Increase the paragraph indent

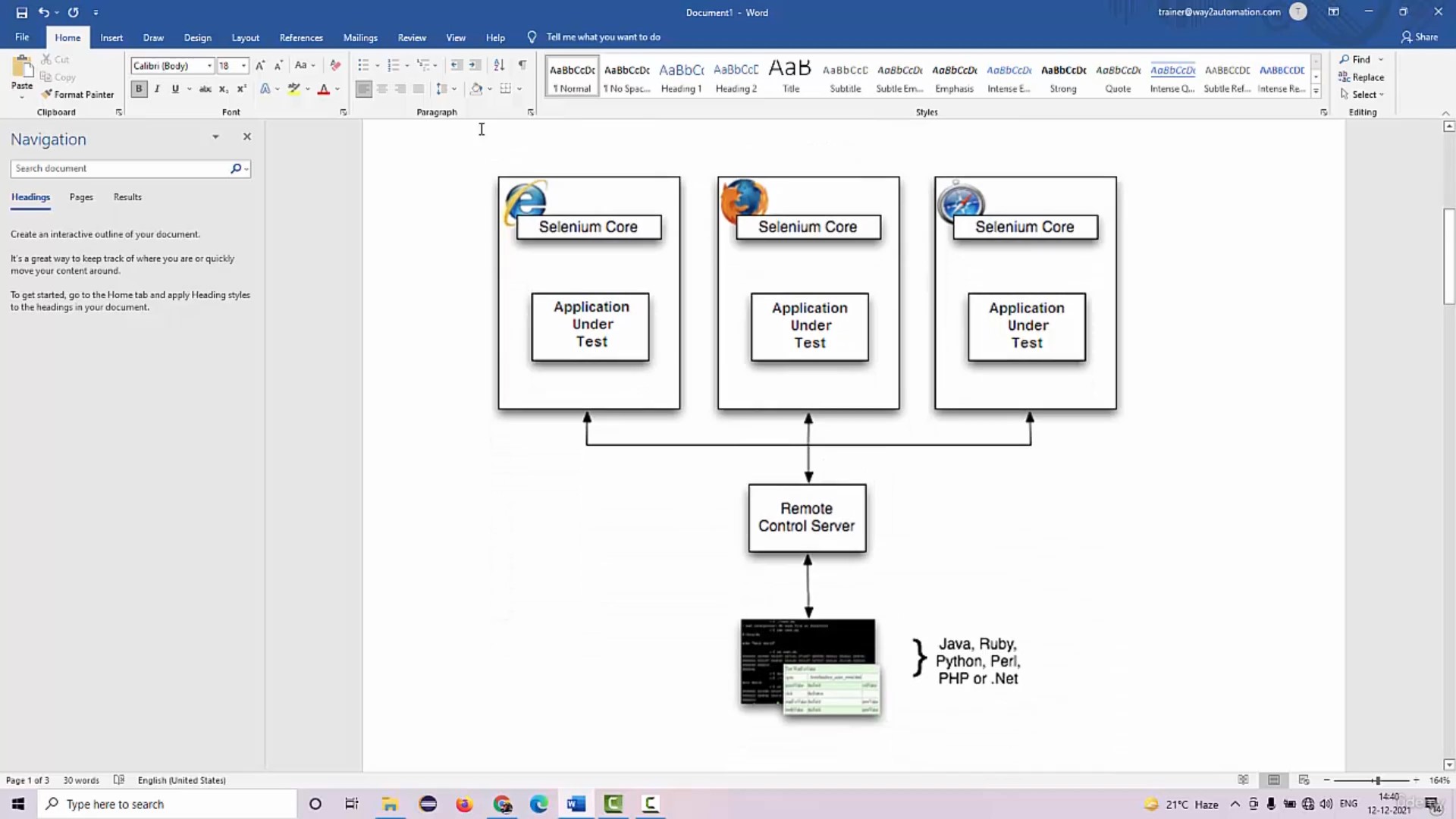(475, 66)
